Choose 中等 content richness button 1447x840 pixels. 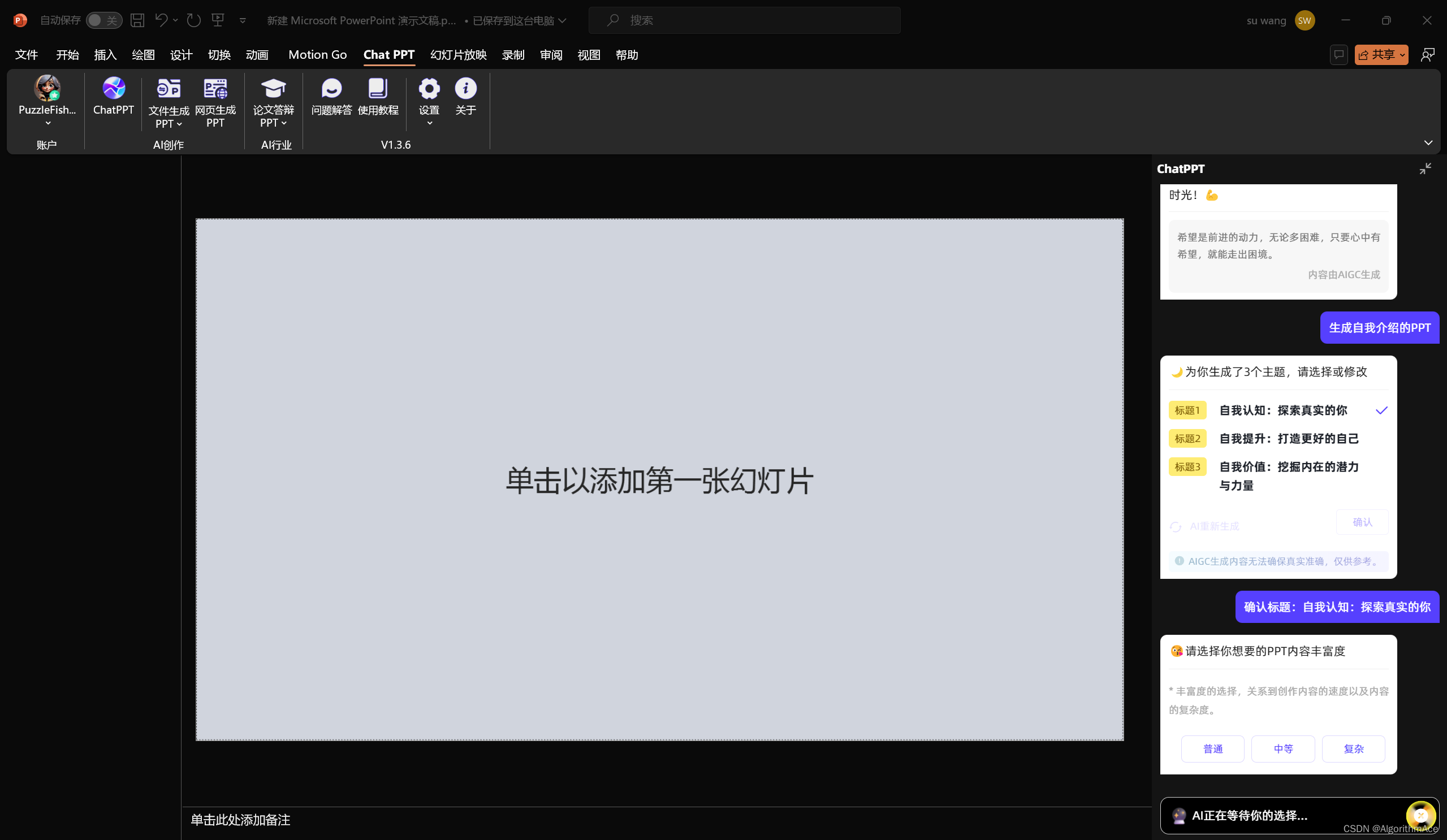click(1282, 749)
